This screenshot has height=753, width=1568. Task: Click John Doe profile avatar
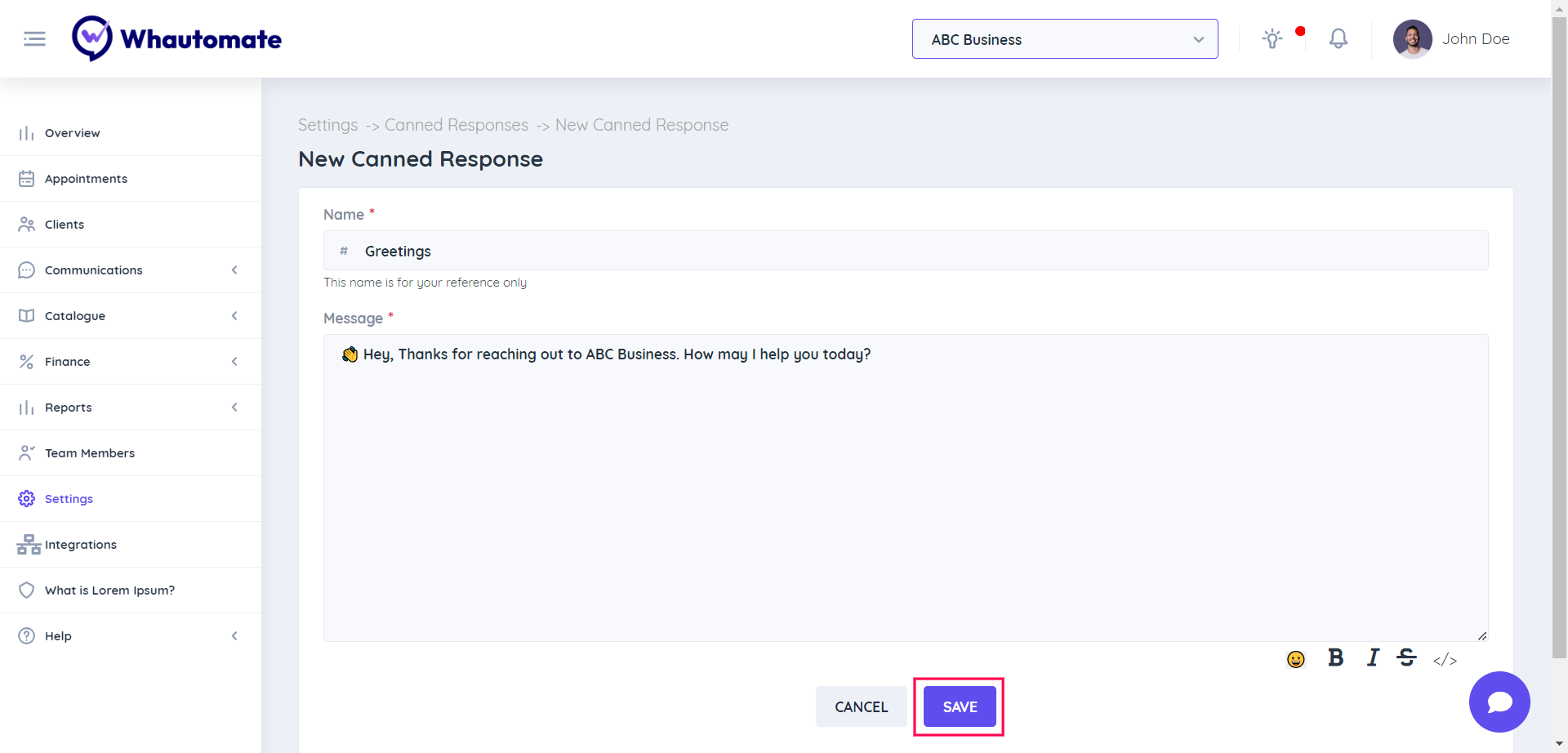coord(1412,39)
